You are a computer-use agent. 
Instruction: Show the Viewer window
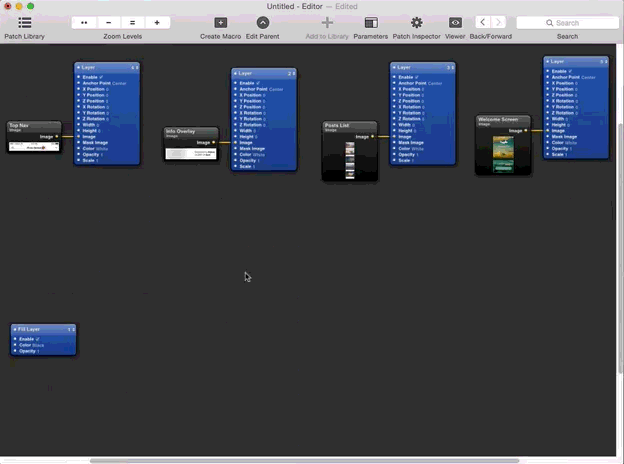455,23
